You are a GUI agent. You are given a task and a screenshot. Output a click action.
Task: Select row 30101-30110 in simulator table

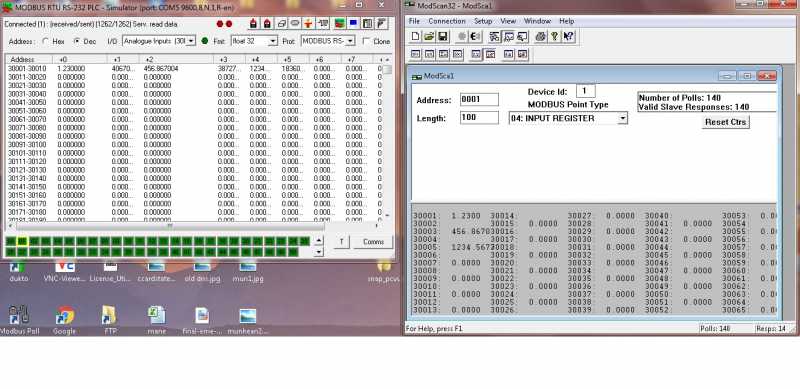click(x=194, y=153)
